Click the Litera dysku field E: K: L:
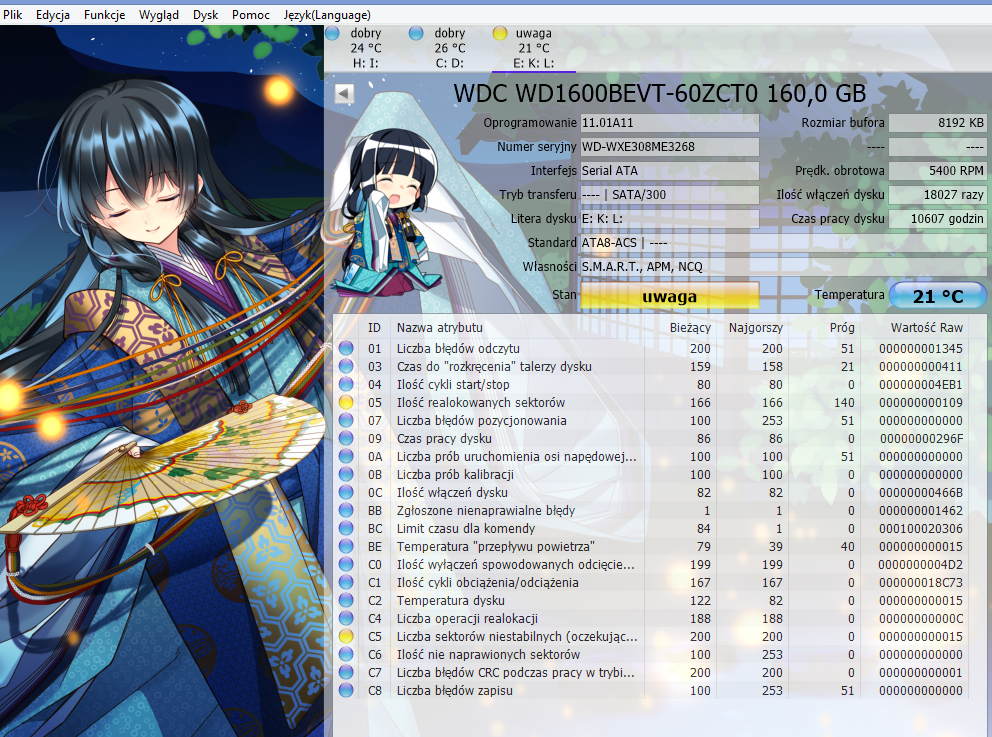Image resolution: width=992 pixels, height=737 pixels. 669,219
